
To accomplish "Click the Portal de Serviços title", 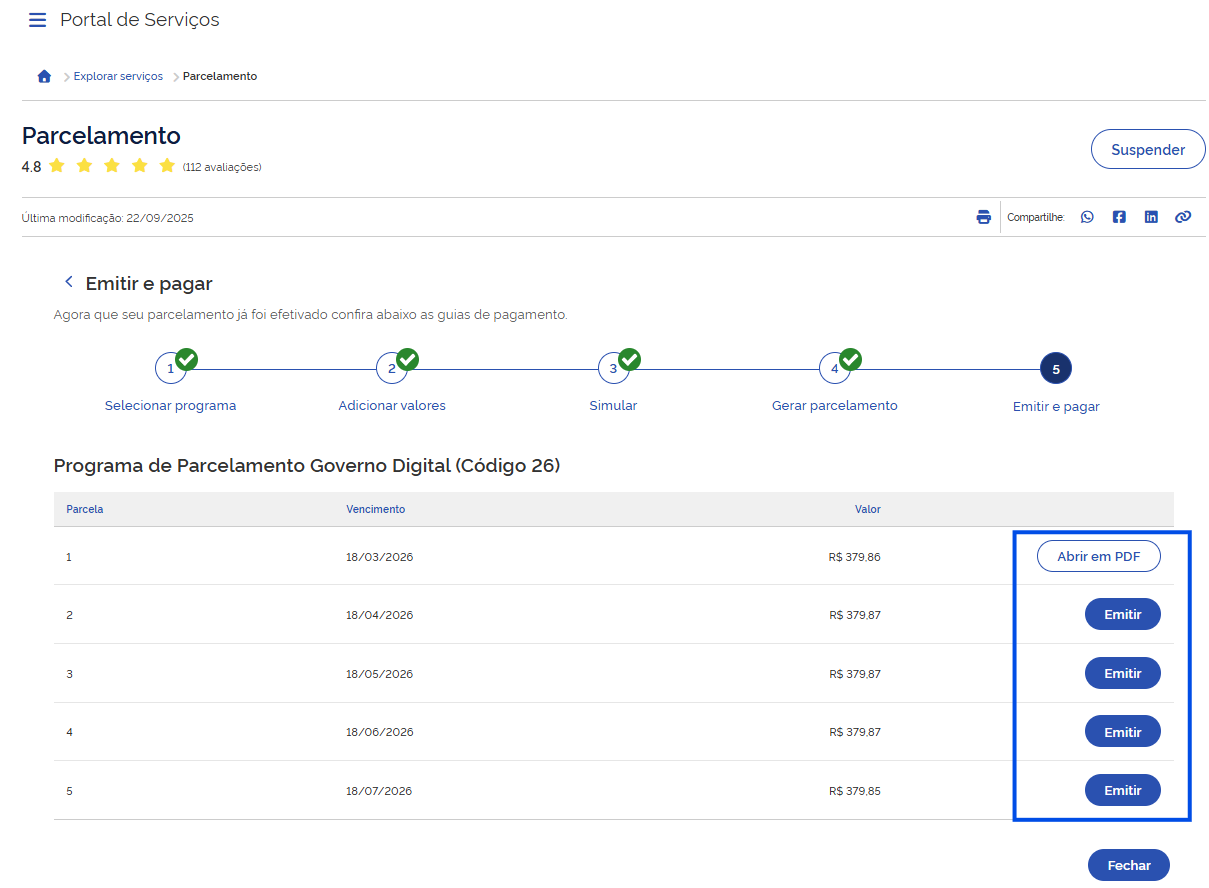I will click(140, 20).
